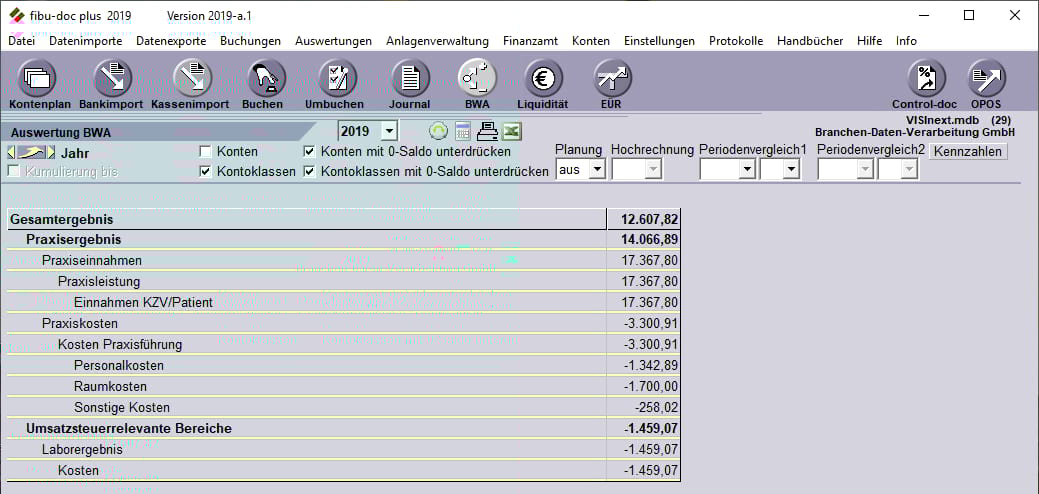The image size is (1039, 494).
Task: Toggle Kontoklassen mit 0-Saldo unterdrücken
Action: click(x=309, y=172)
